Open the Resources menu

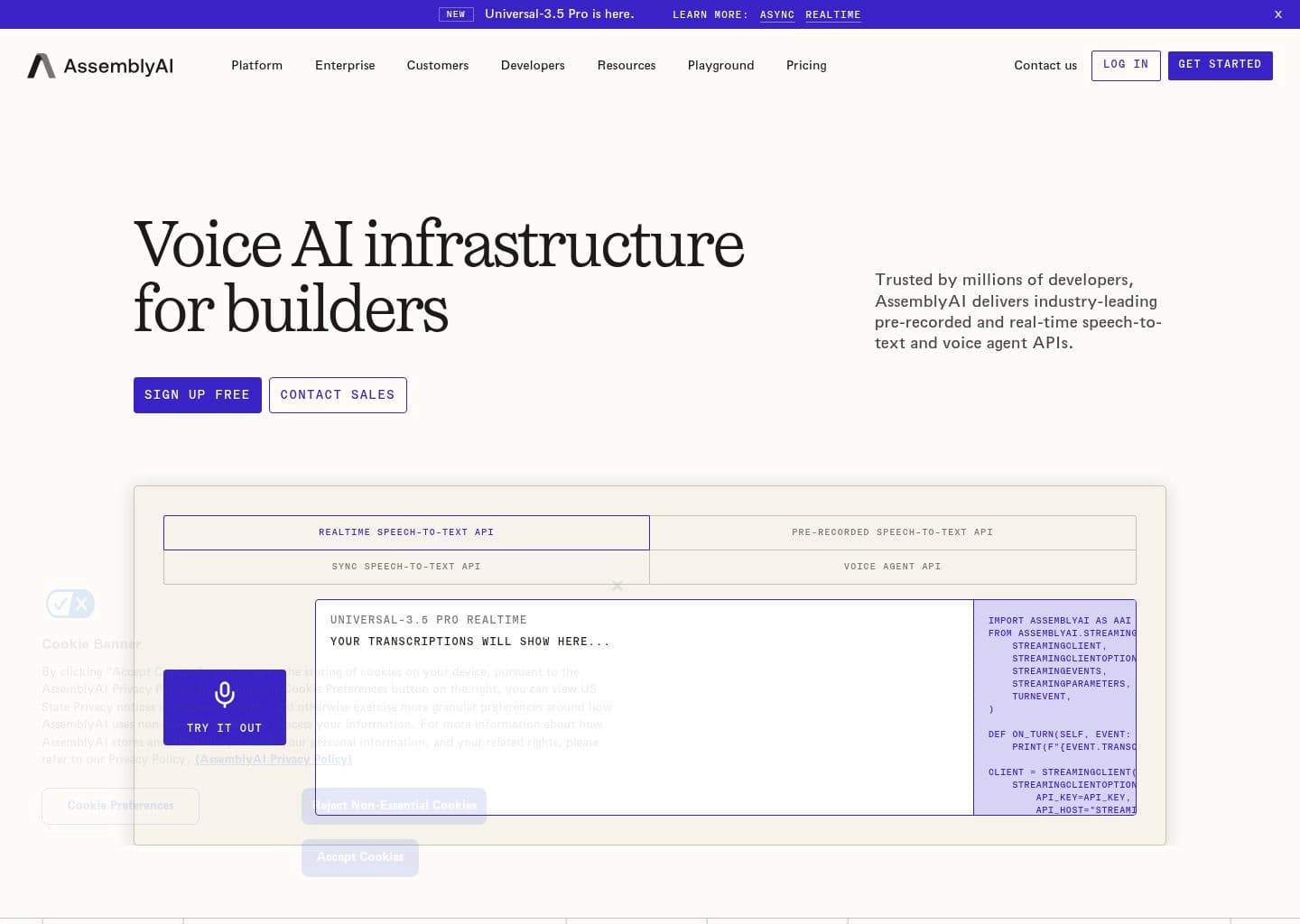tap(627, 65)
